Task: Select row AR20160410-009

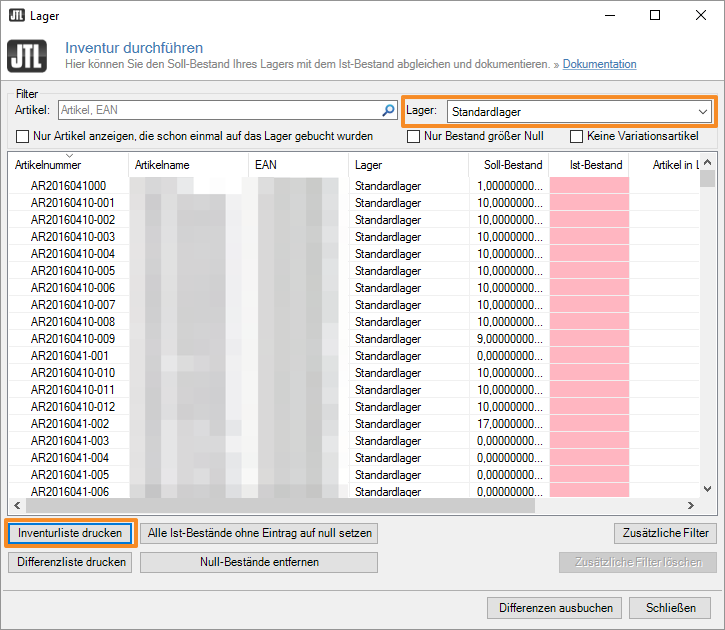Action: (x=354, y=339)
